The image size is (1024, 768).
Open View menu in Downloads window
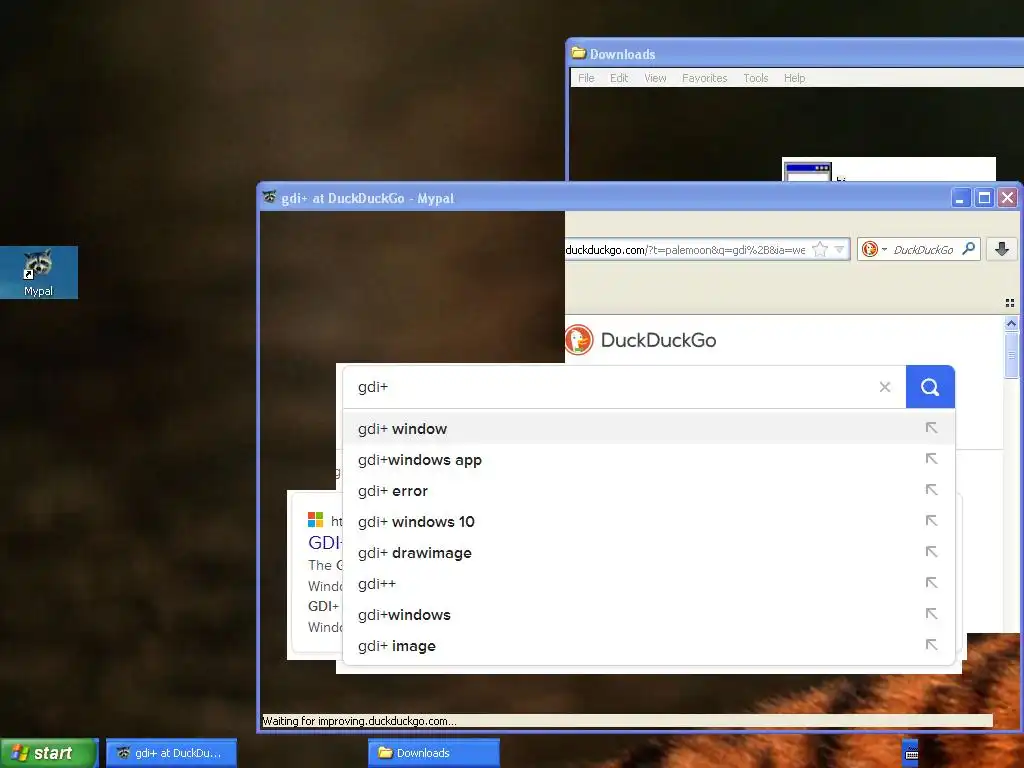[656, 78]
